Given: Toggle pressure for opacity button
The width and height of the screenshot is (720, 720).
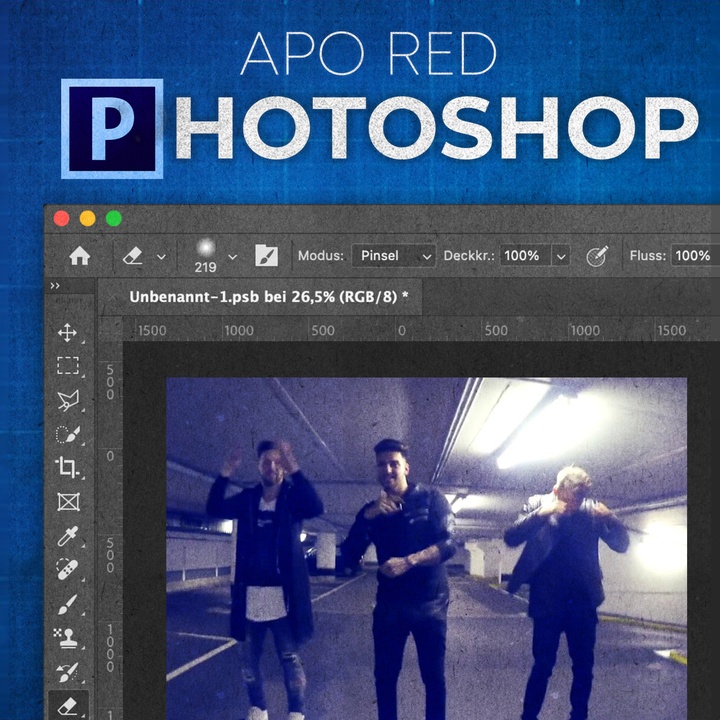Looking at the screenshot, I should [597, 256].
